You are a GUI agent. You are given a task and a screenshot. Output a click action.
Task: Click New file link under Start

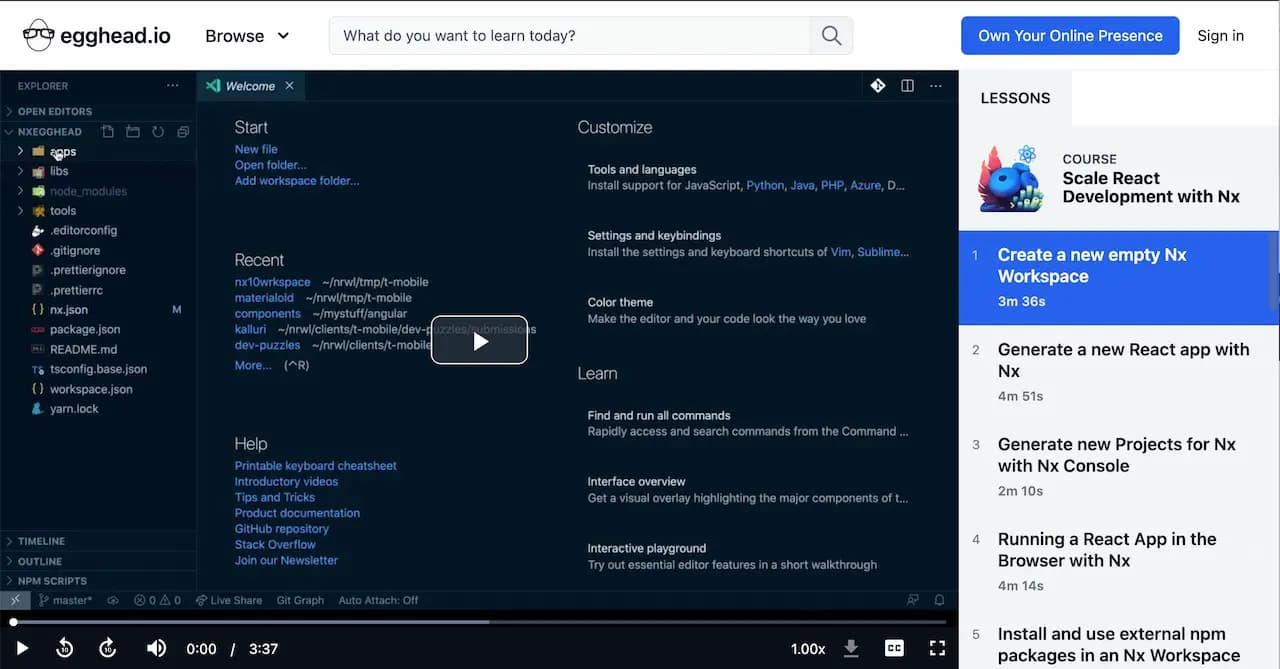click(x=256, y=149)
